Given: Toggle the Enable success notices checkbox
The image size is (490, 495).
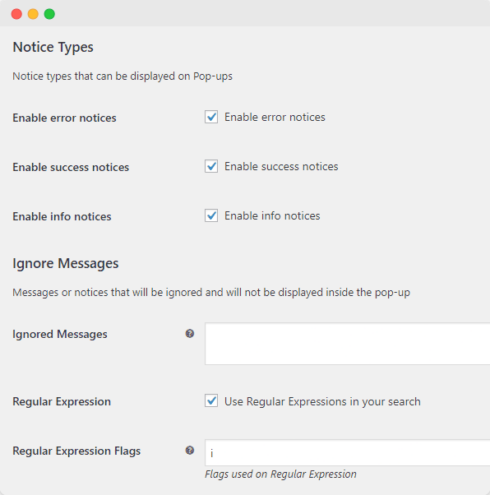Looking at the screenshot, I should pyautogui.click(x=211, y=166).
